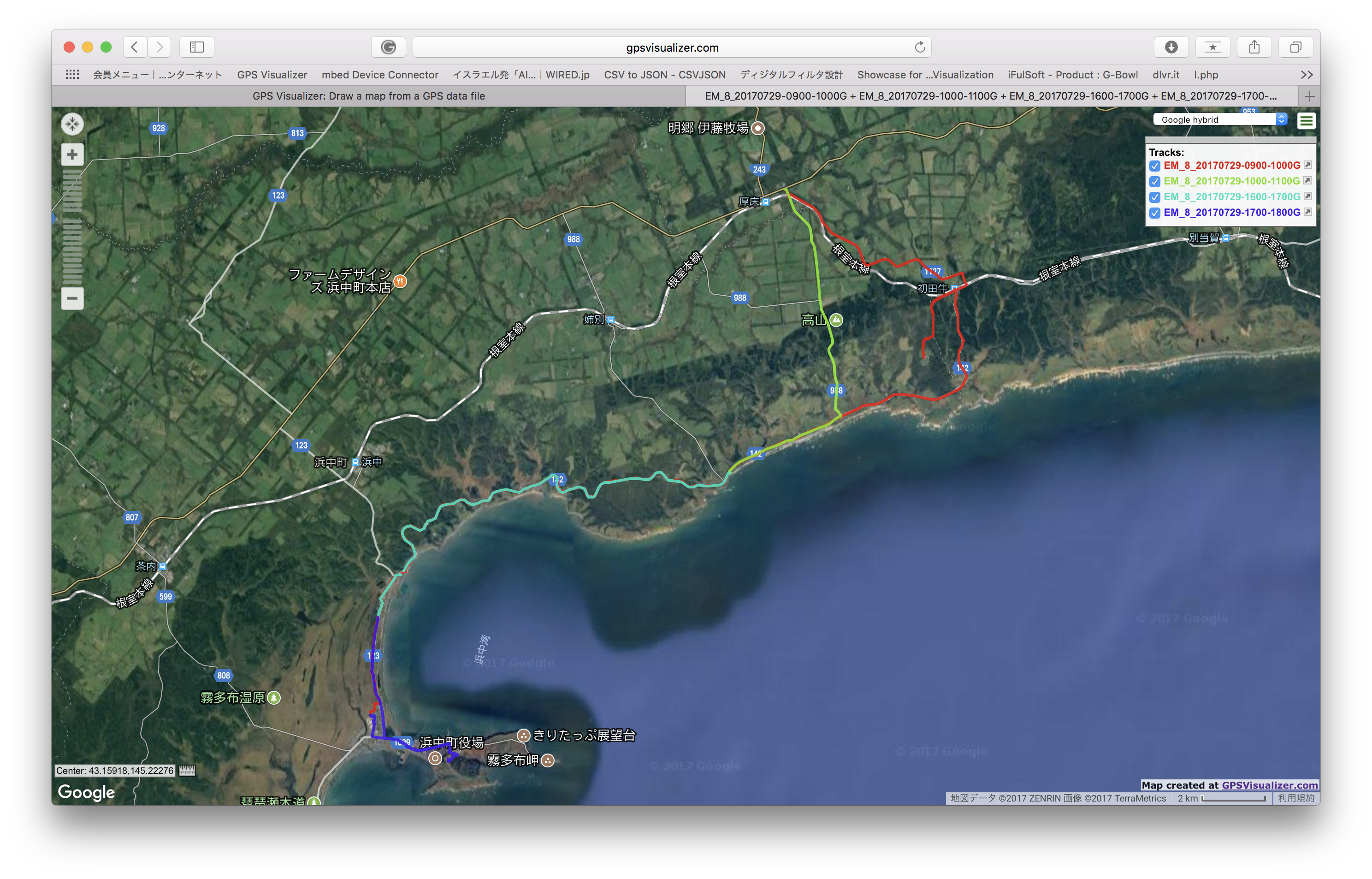Click the 別当賀 station icon
The width and height of the screenshot is (1372, 879).
click(x=1225, y=238)
